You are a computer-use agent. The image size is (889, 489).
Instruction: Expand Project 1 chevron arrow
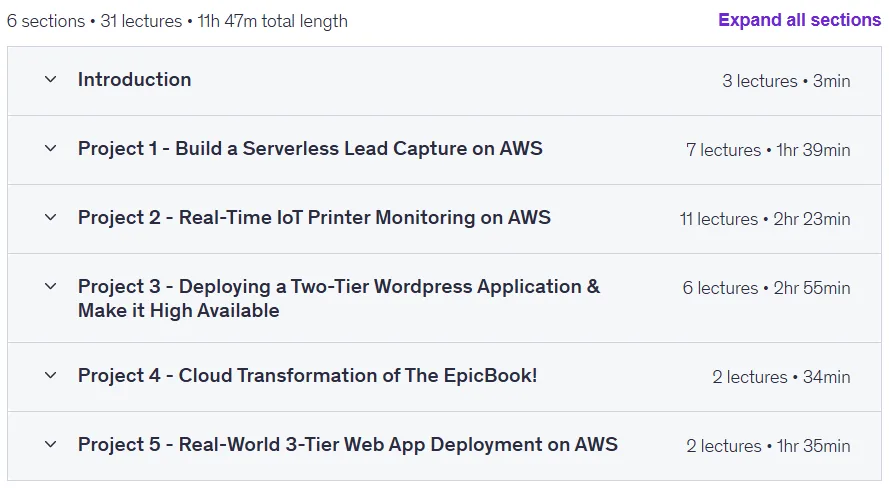(50, 149)
